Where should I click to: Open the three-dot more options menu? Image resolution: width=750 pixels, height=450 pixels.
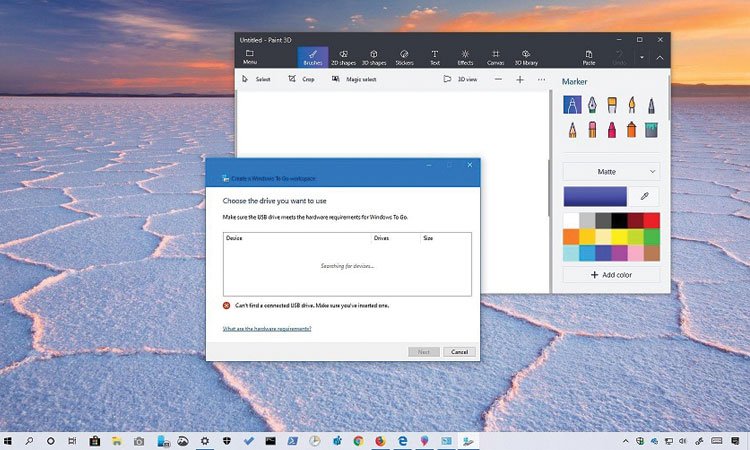pyautogui.click(x=542, y=79)
